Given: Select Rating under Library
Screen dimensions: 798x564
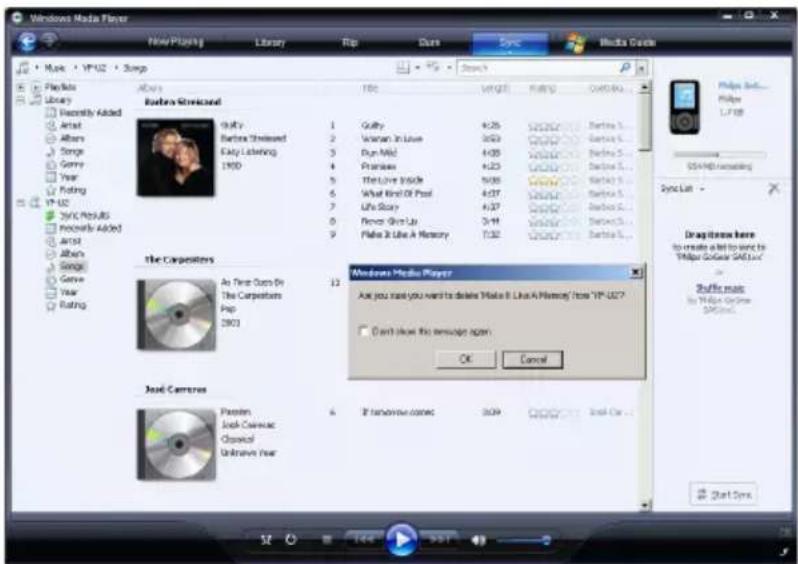Looking at the screenshot, I should click(72, 190).
